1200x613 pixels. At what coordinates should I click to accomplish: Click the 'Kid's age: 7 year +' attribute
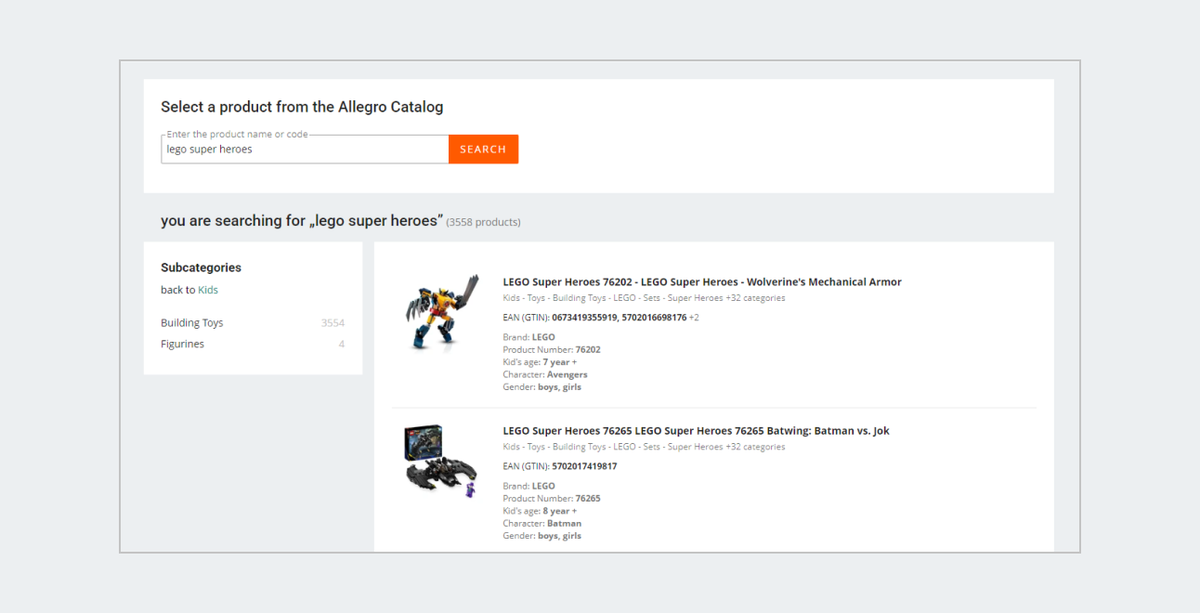540,362
